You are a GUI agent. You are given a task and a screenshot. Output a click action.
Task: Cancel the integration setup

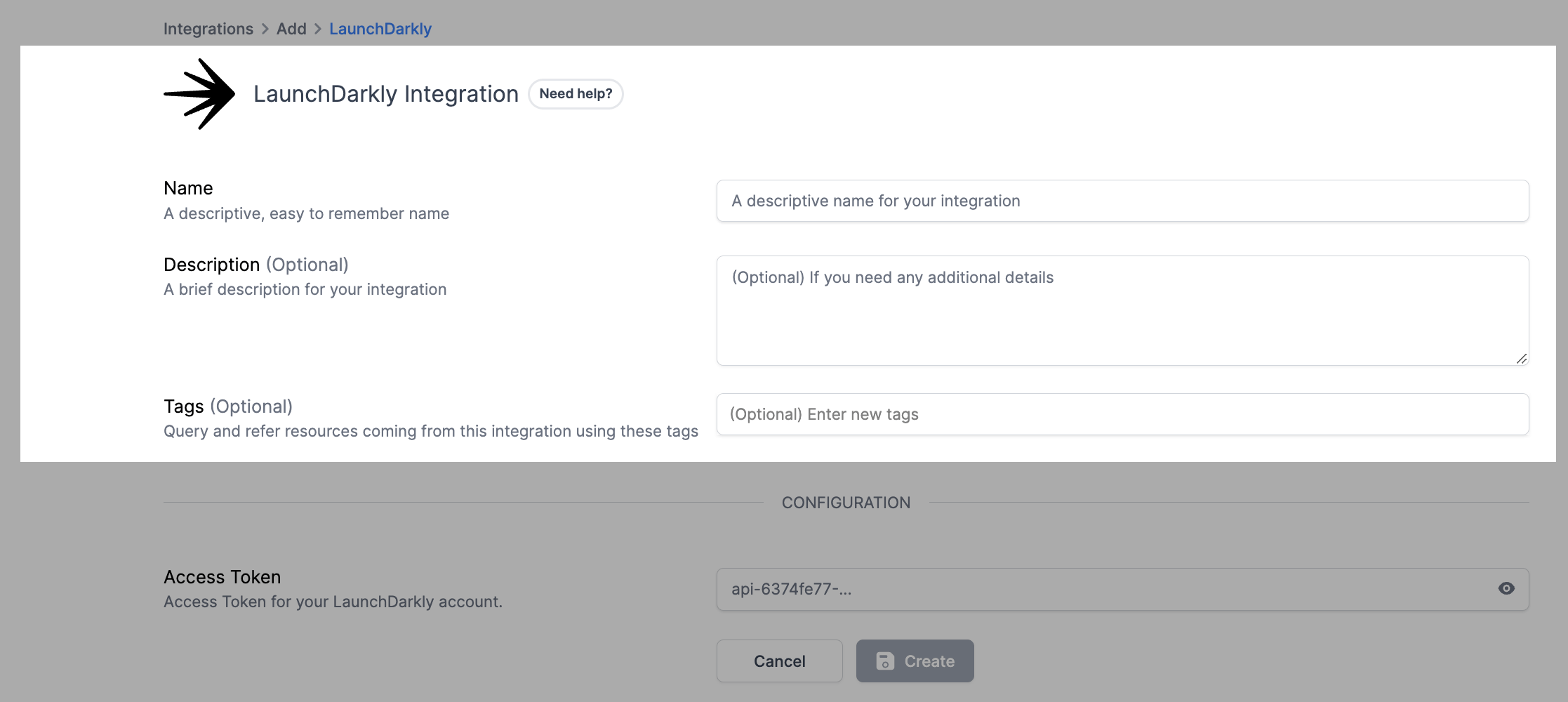coord(779,661)
